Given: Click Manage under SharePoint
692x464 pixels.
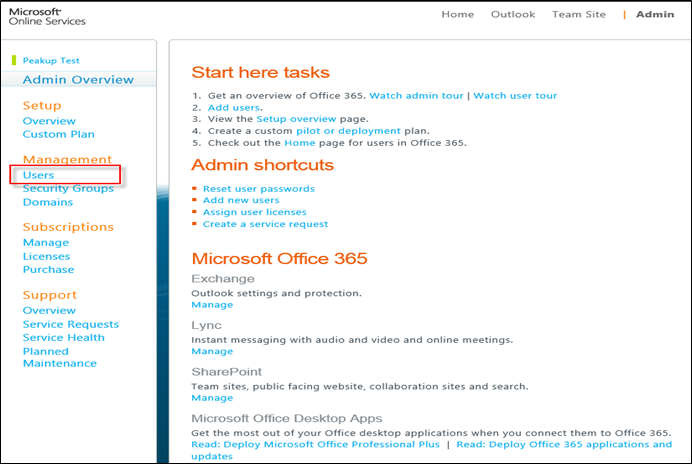Looking at the screenshot, I should pyautogui.click(x=212, y=398).
